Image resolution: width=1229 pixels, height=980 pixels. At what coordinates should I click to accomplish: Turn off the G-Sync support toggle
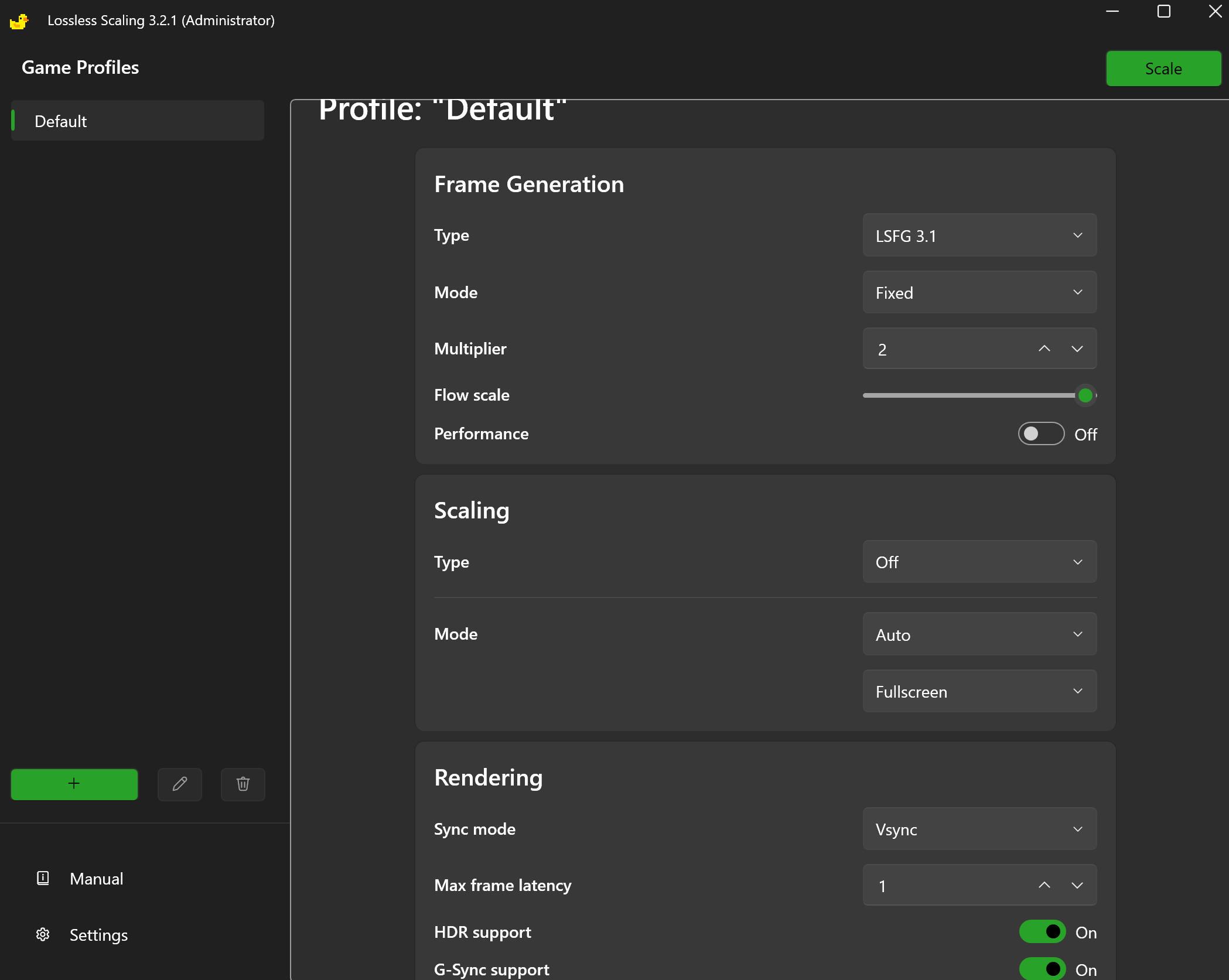pyautogui.click(x=1042, y=968)
